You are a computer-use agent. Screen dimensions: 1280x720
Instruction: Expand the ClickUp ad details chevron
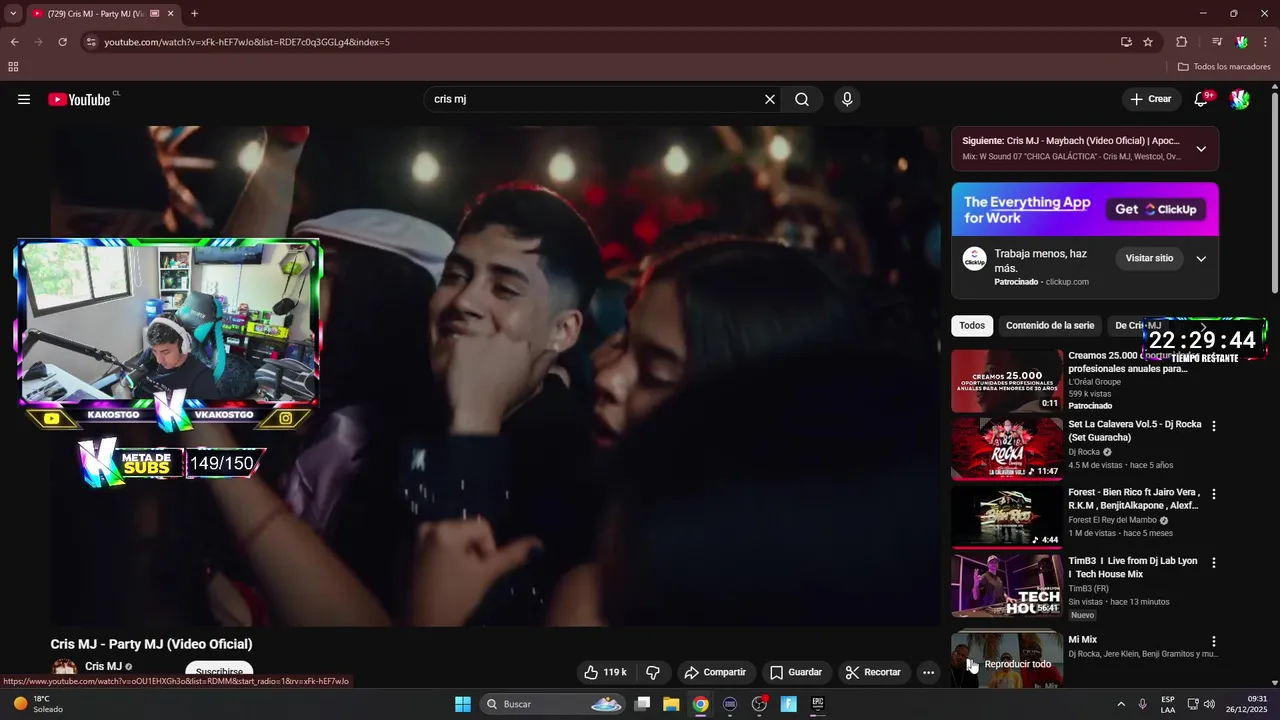pos(1201,258)
